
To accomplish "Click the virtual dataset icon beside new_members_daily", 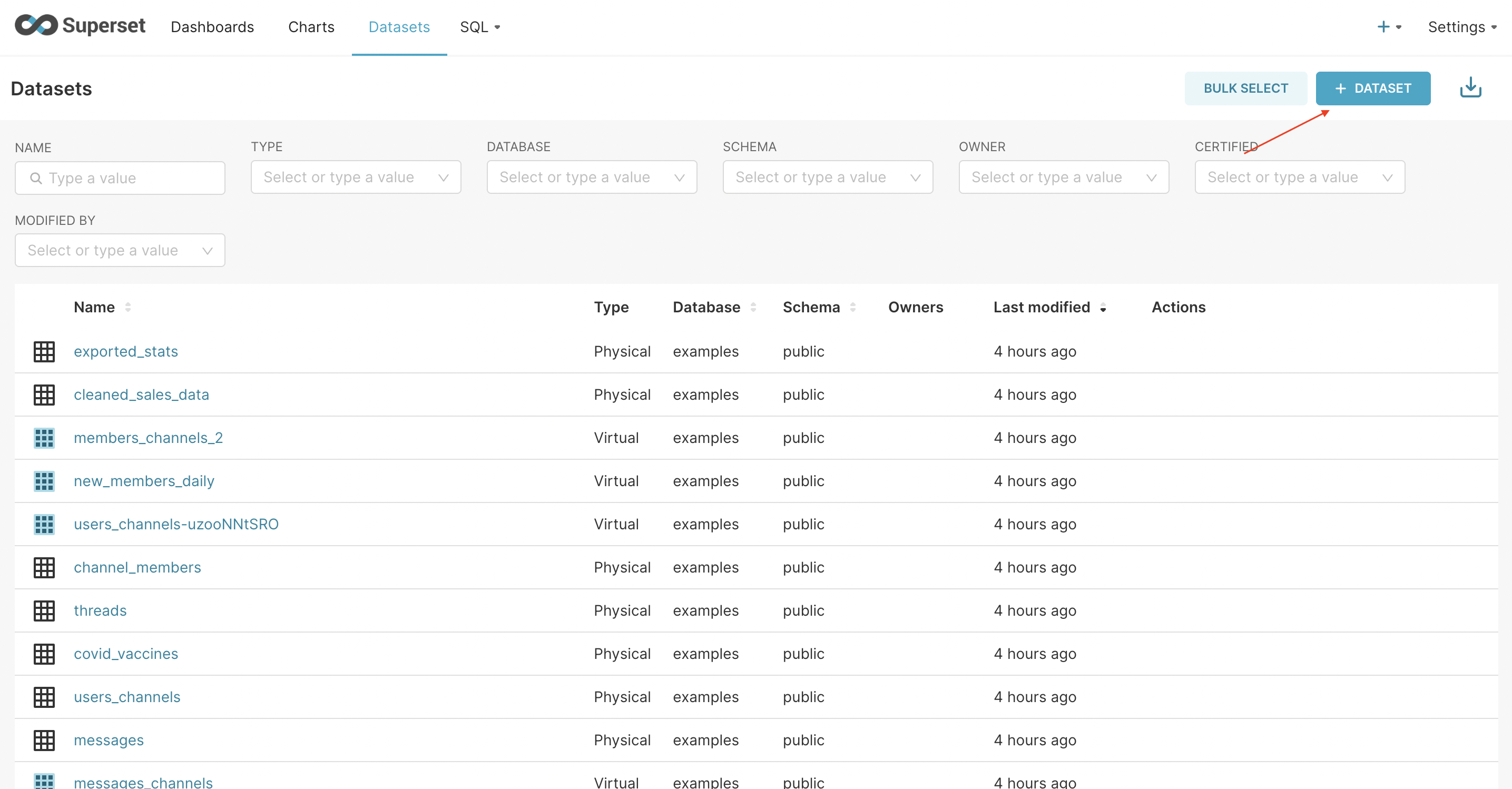I will tap(44, 481).
